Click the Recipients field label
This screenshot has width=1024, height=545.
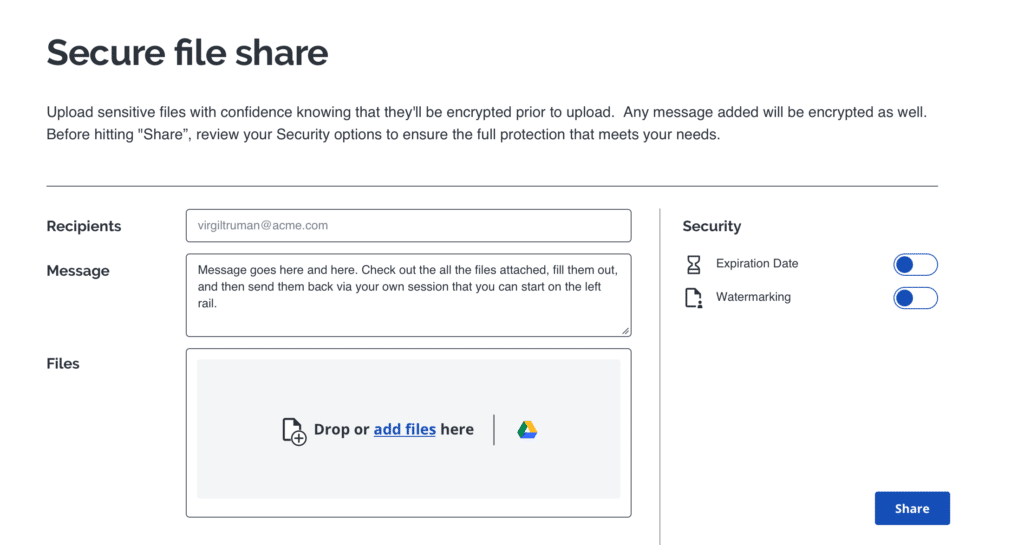pos(84,226)
